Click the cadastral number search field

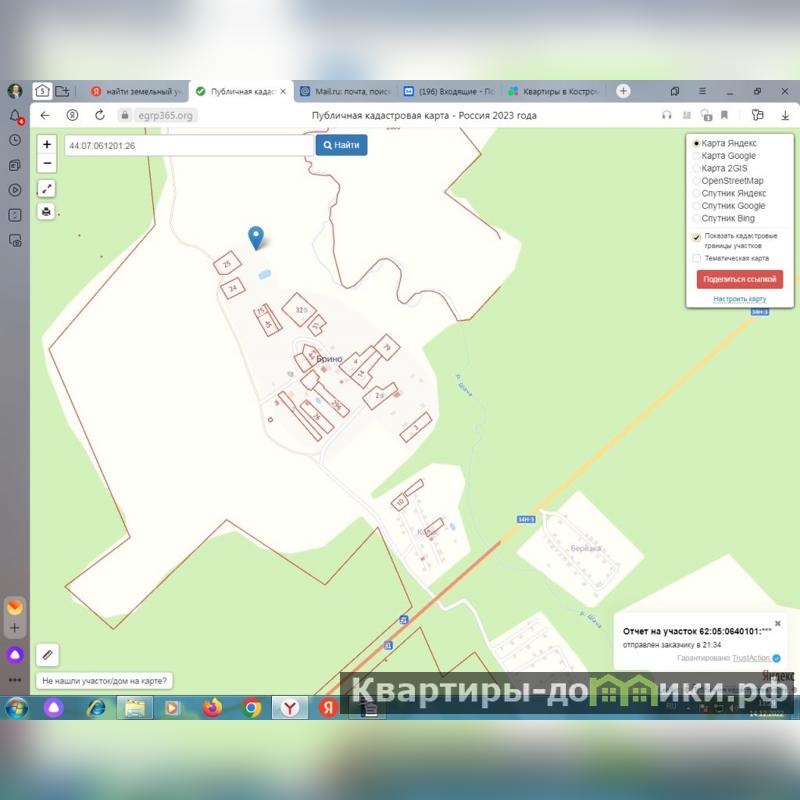point(188,146)
